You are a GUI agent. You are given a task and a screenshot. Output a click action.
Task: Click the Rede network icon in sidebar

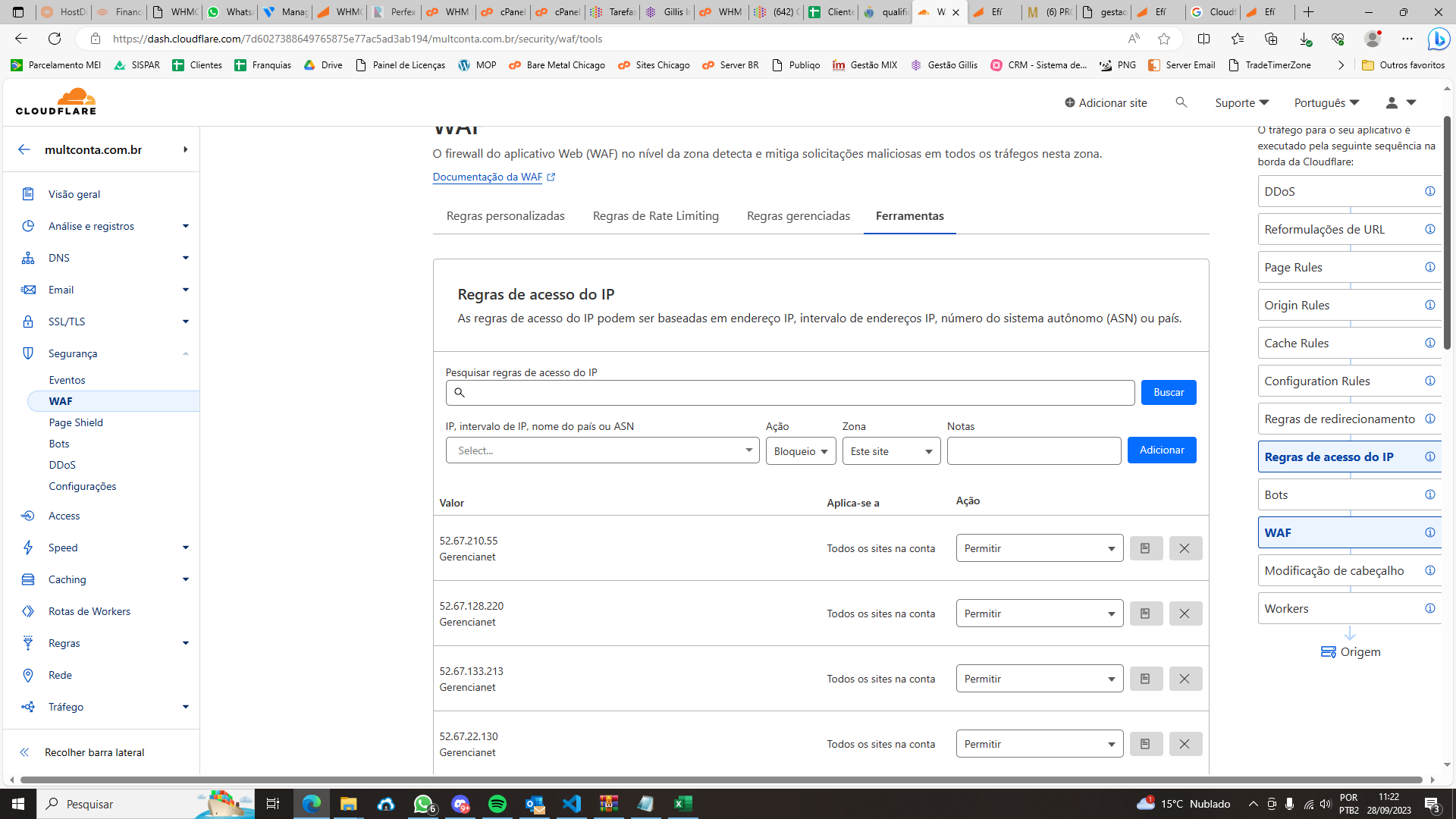[27, 675]
